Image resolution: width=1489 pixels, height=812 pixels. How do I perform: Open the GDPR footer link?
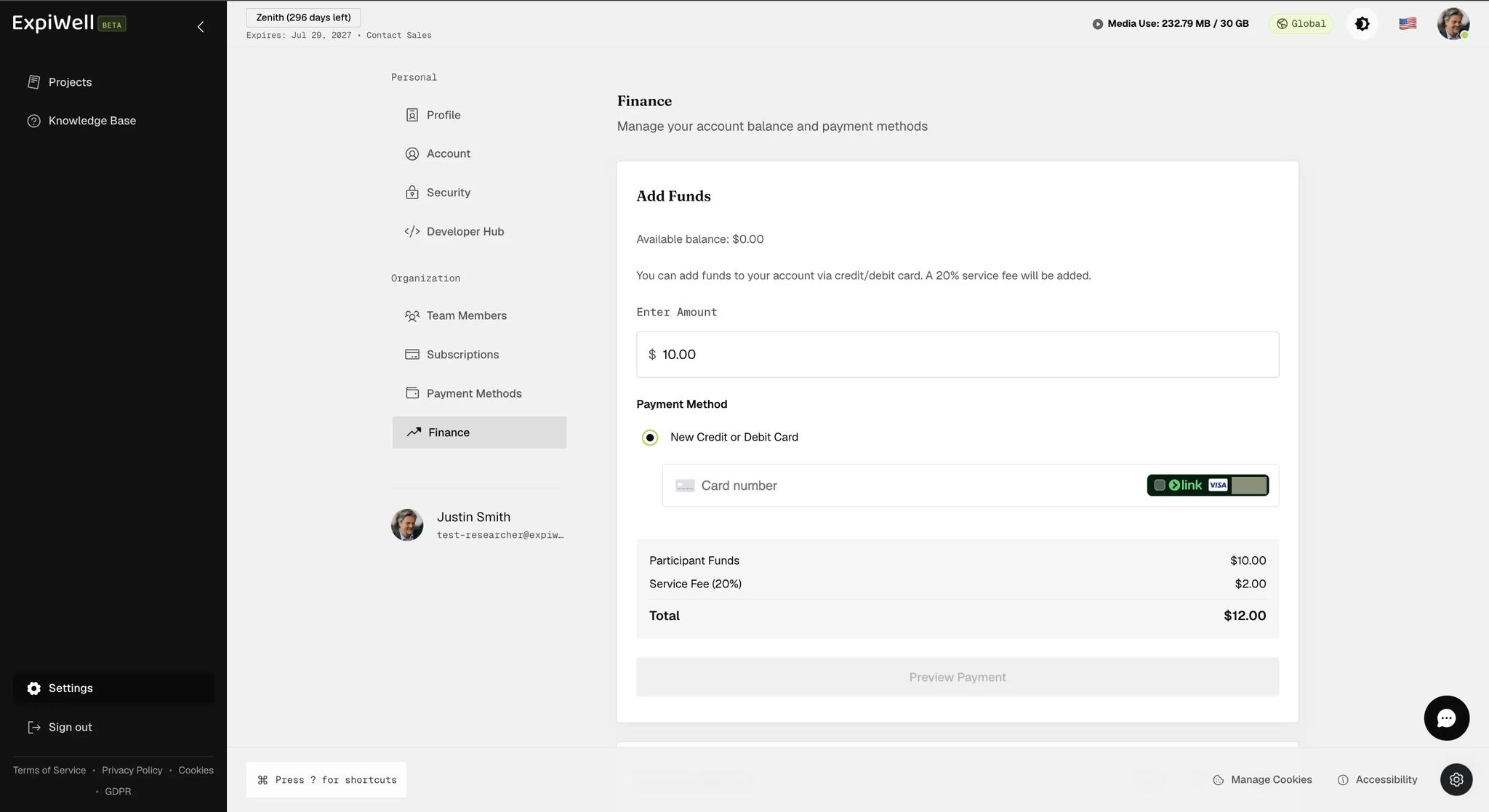[118, 792]
